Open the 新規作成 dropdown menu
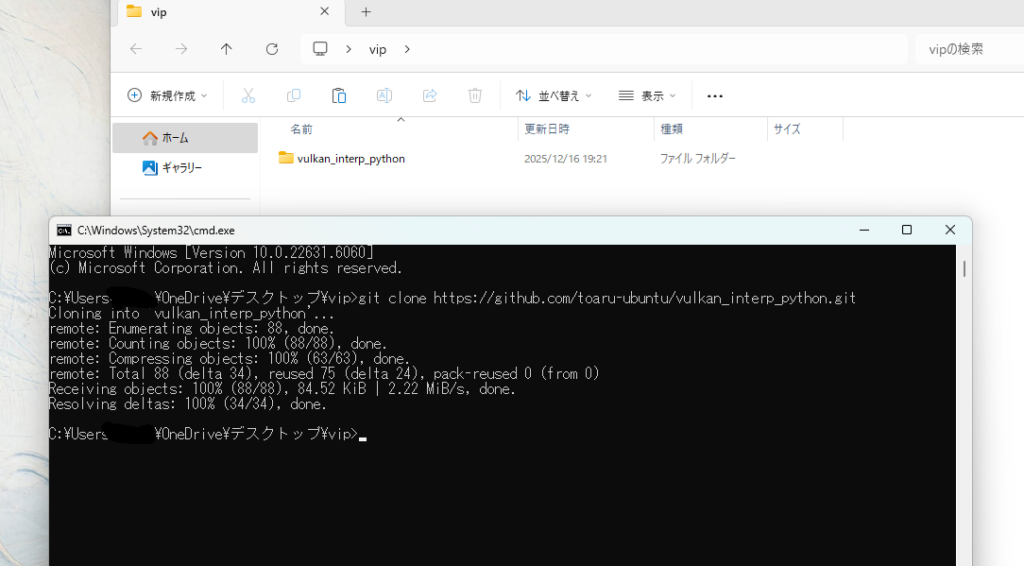 tap(167, 96)
